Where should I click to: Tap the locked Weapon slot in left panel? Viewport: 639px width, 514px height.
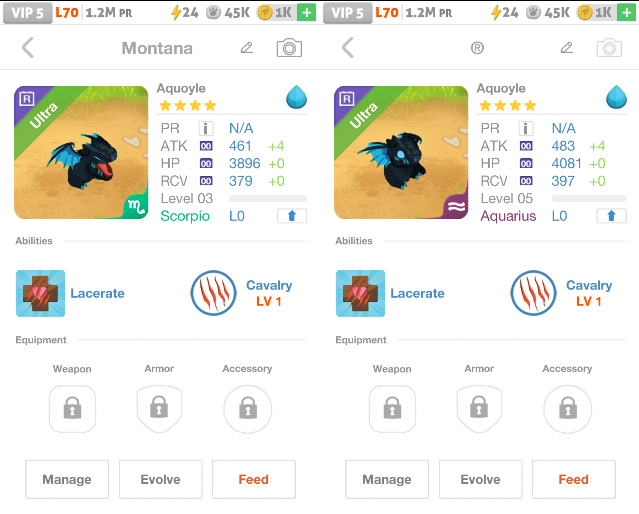click(x=73, y=409)
